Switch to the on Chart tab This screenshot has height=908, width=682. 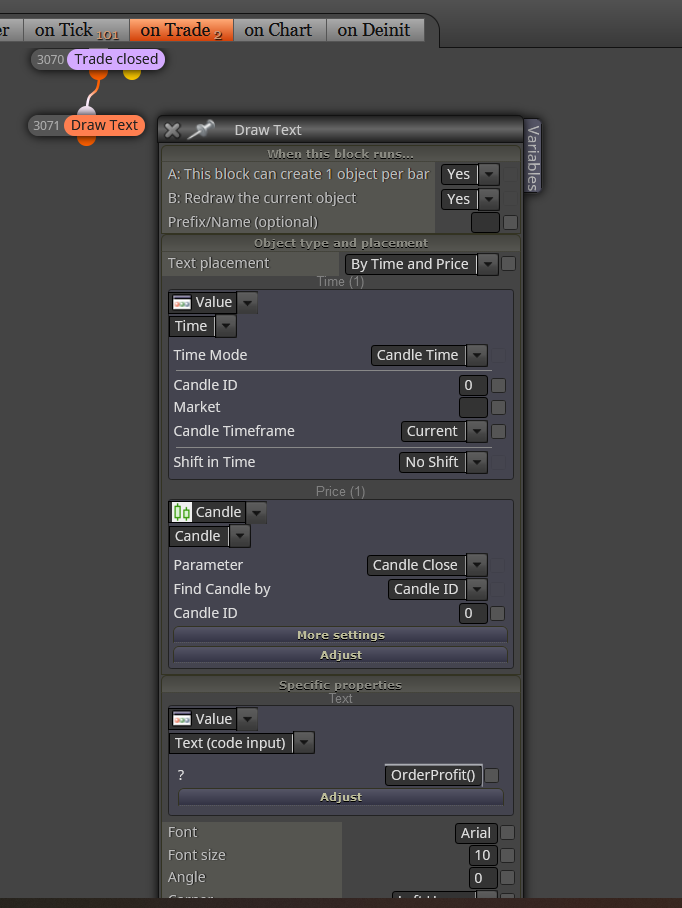[x=279, y=30]
